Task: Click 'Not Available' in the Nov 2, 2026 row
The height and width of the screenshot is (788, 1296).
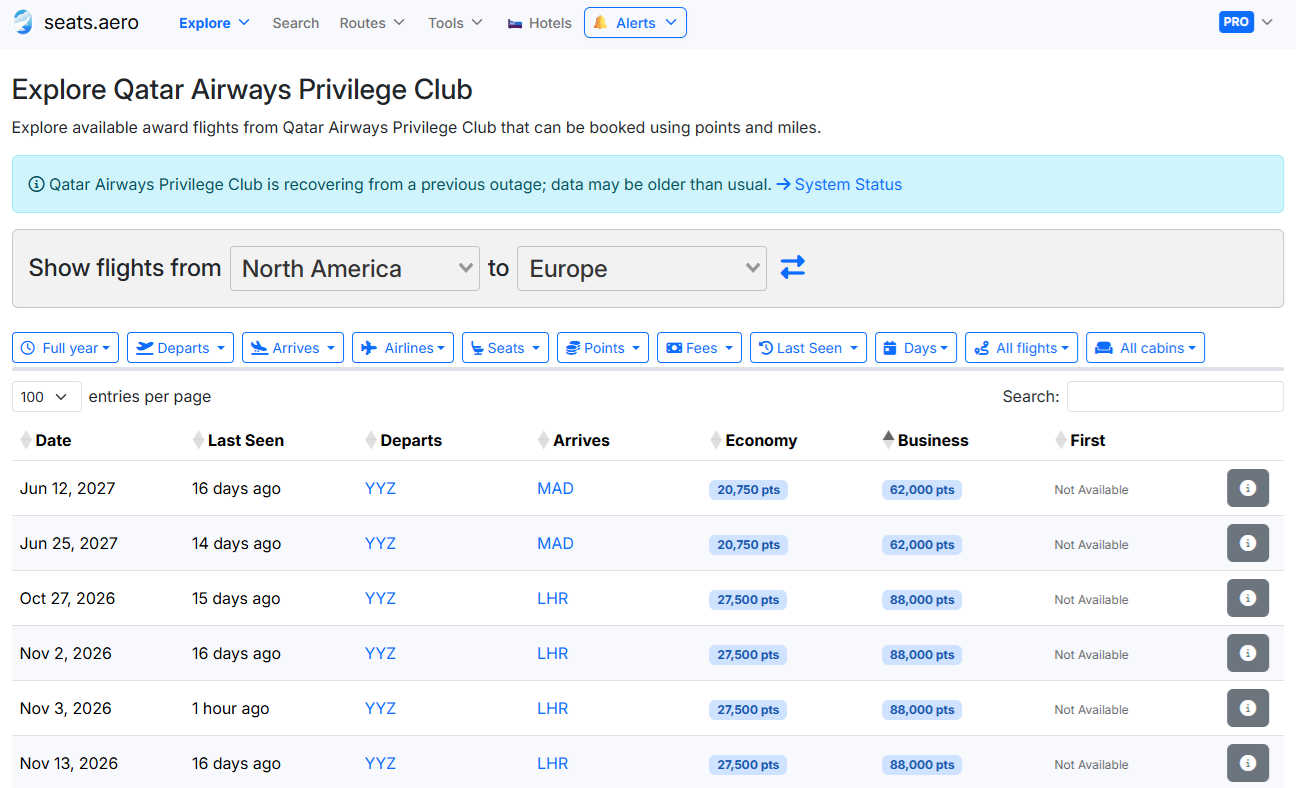Action: click(x=1091, y=655)
